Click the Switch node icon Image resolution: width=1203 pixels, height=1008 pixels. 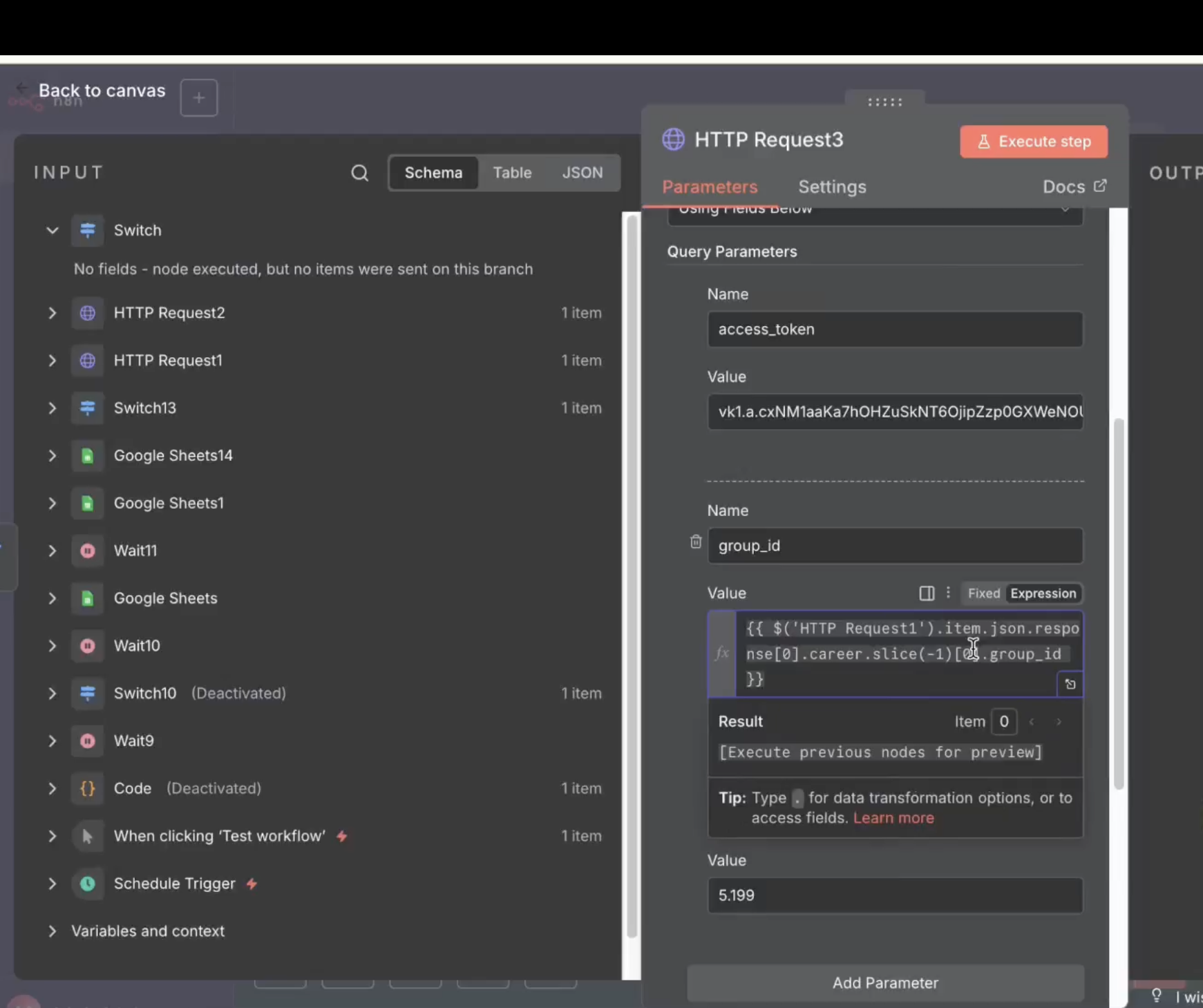tap(88, 230)
